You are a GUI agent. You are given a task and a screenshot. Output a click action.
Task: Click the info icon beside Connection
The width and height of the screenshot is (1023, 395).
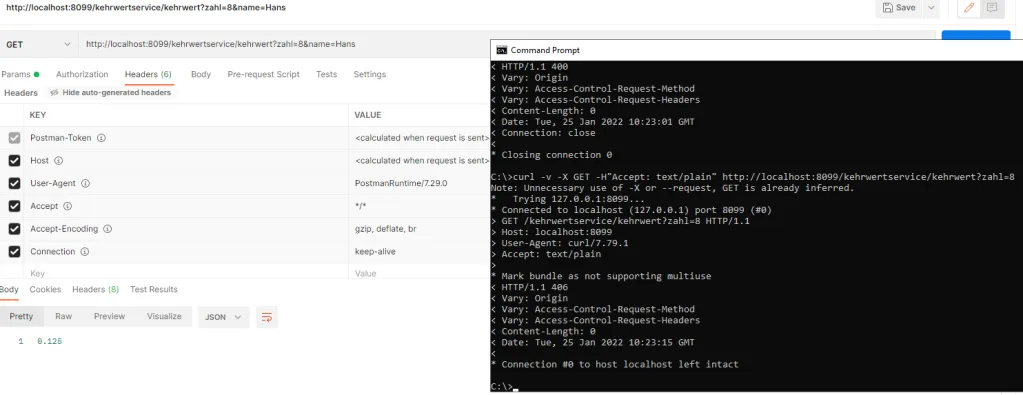point(84,251)
